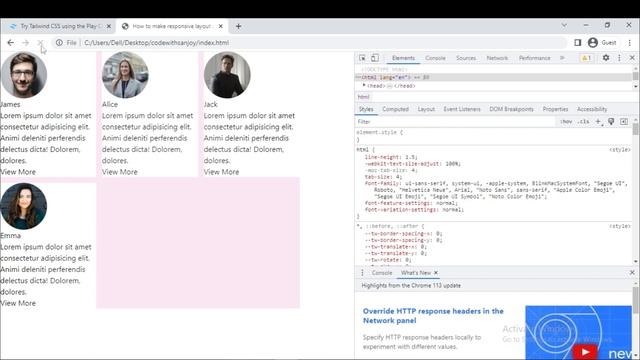Click View More under Jack
The image size is (640, 360).
pyautogui.click(x=221, y=172)
